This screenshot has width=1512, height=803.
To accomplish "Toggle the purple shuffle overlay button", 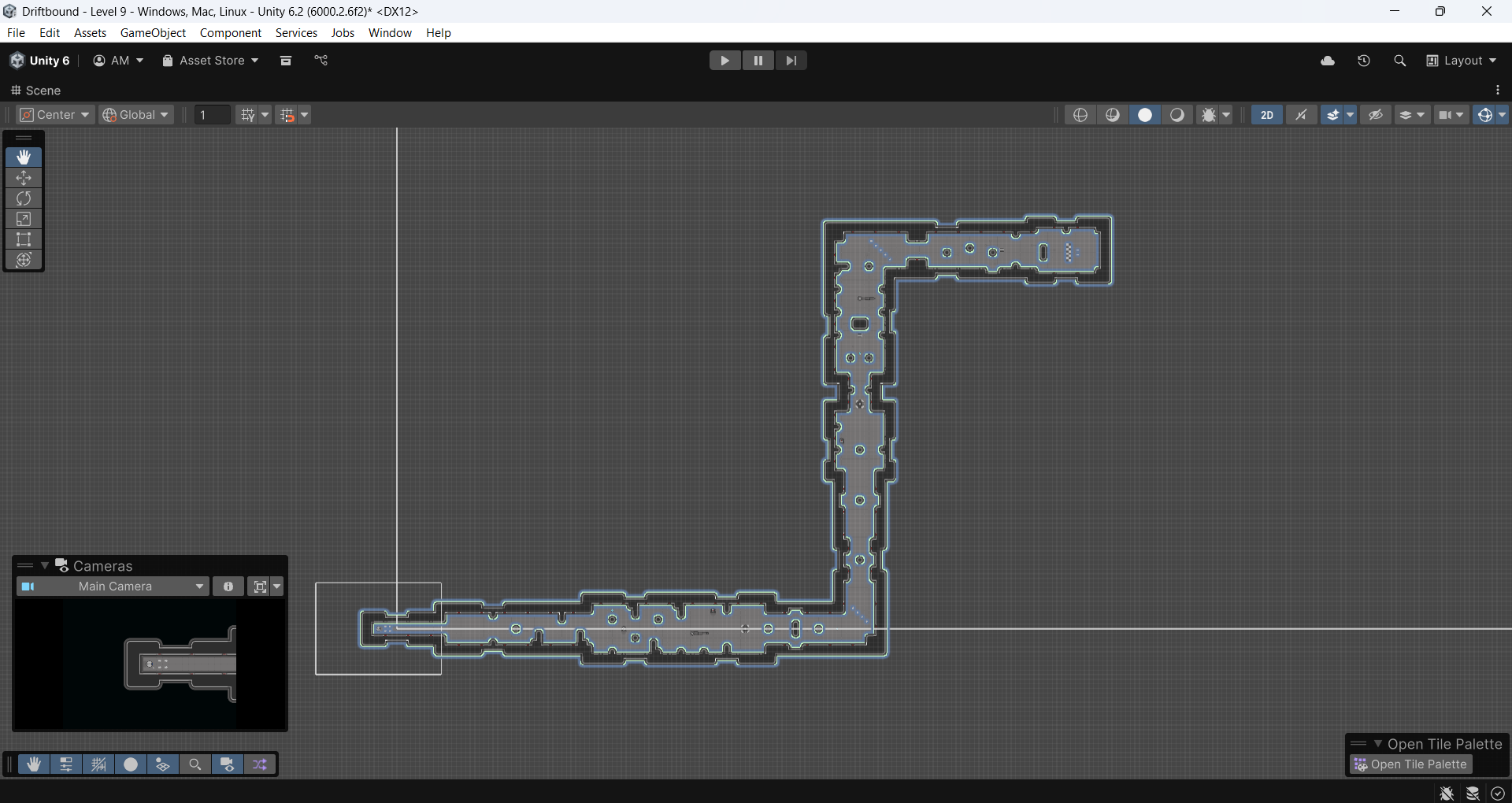I will point(260,764).
